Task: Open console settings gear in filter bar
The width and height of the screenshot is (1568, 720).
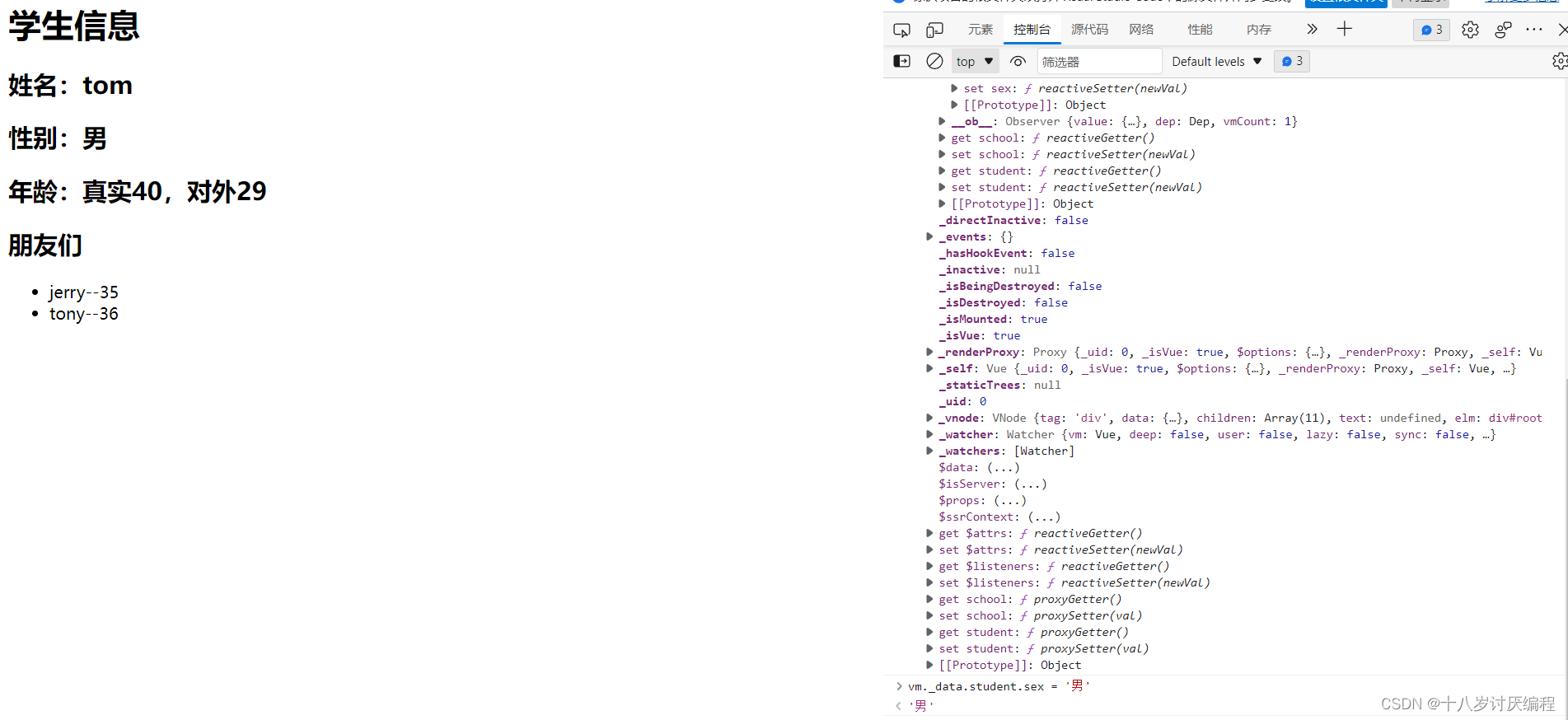Action: point(1560,61)
